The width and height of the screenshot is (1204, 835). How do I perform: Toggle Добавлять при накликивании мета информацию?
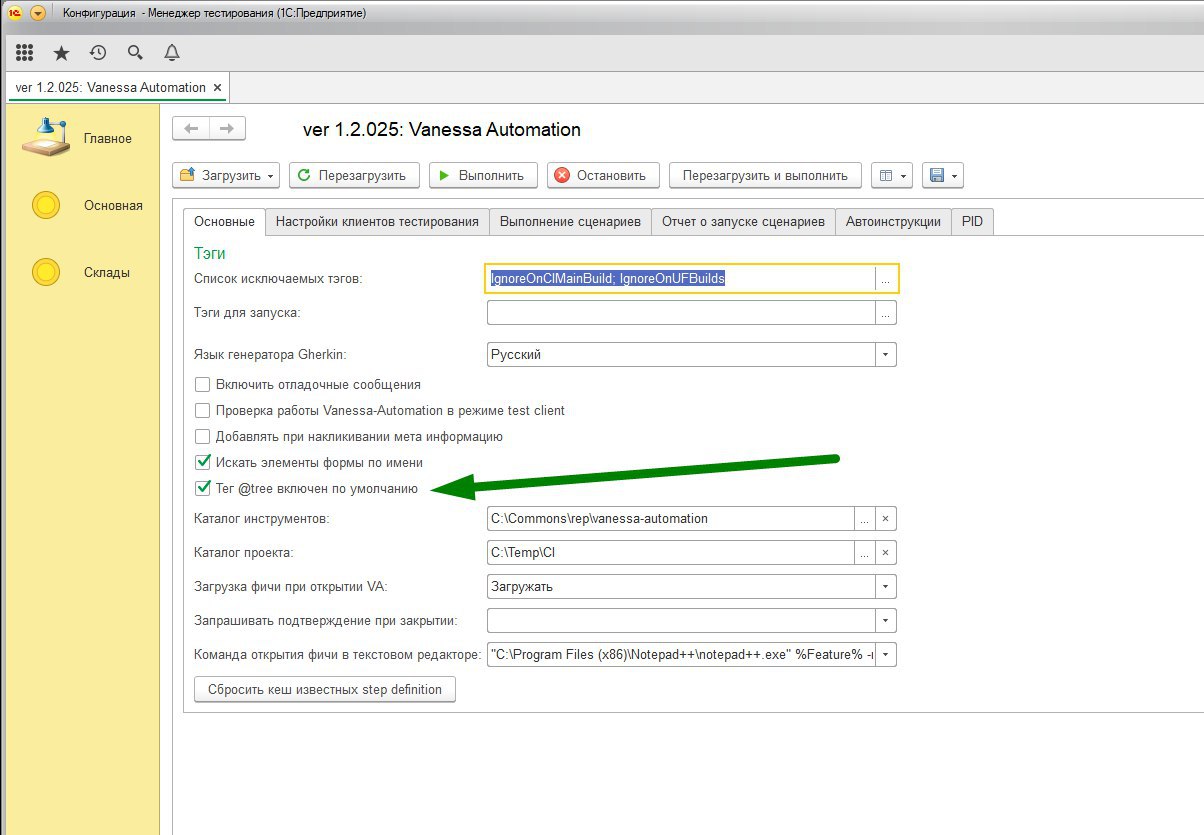pos(202,436)
